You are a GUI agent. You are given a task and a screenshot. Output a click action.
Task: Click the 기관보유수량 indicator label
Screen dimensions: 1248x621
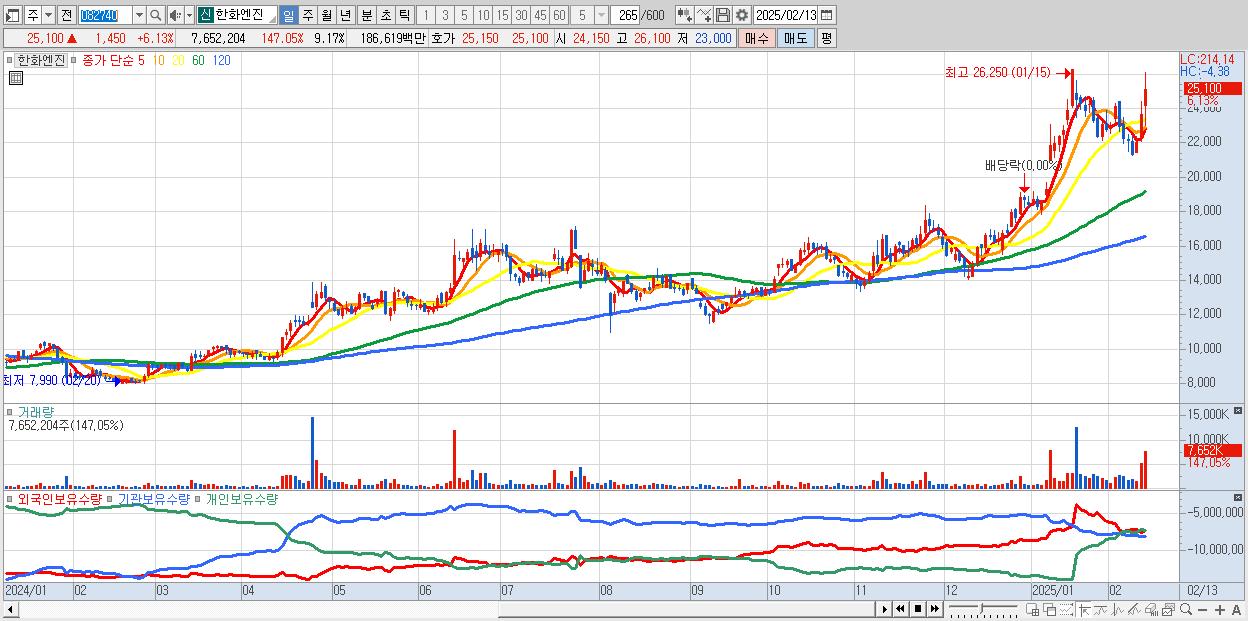coord(153,498)
